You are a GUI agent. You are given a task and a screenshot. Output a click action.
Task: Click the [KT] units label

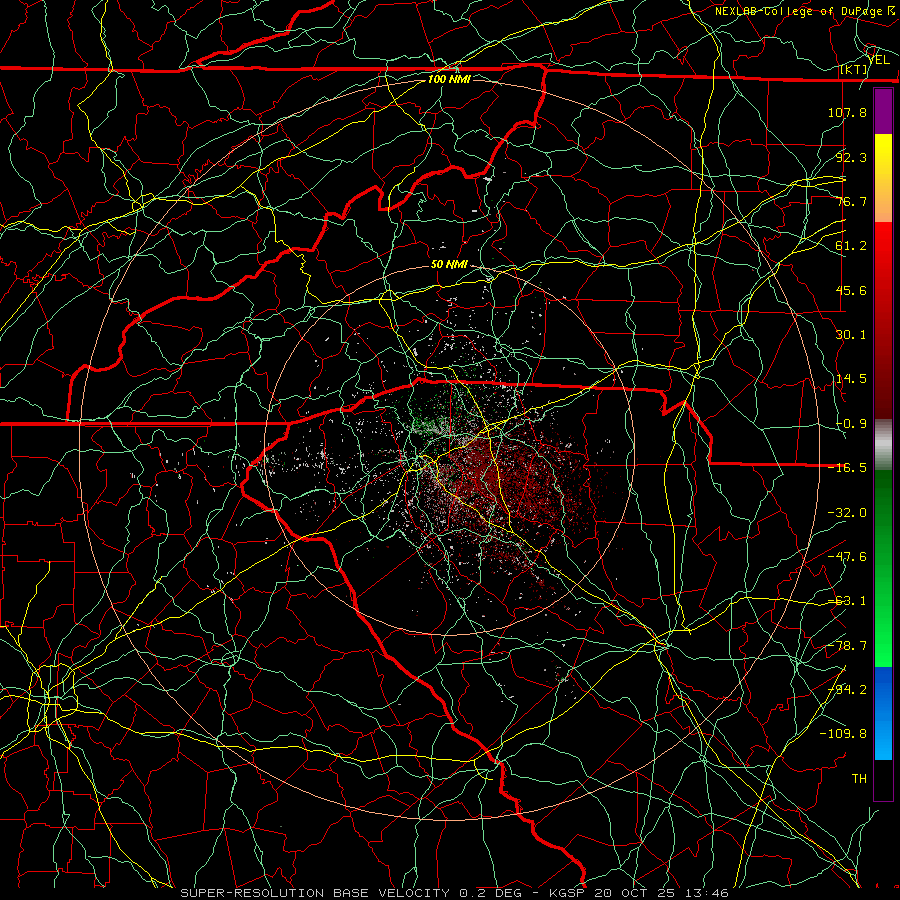pos(854,69)
